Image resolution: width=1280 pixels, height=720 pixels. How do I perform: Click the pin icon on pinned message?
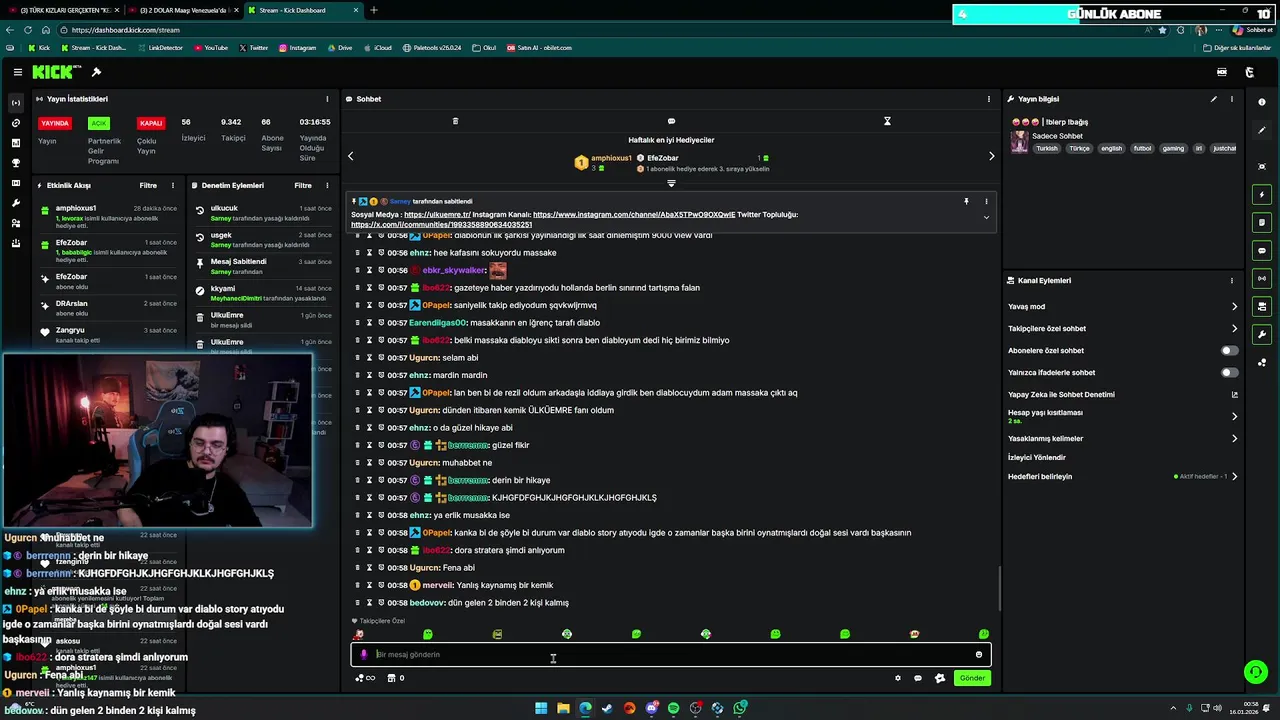click(966, 201)
